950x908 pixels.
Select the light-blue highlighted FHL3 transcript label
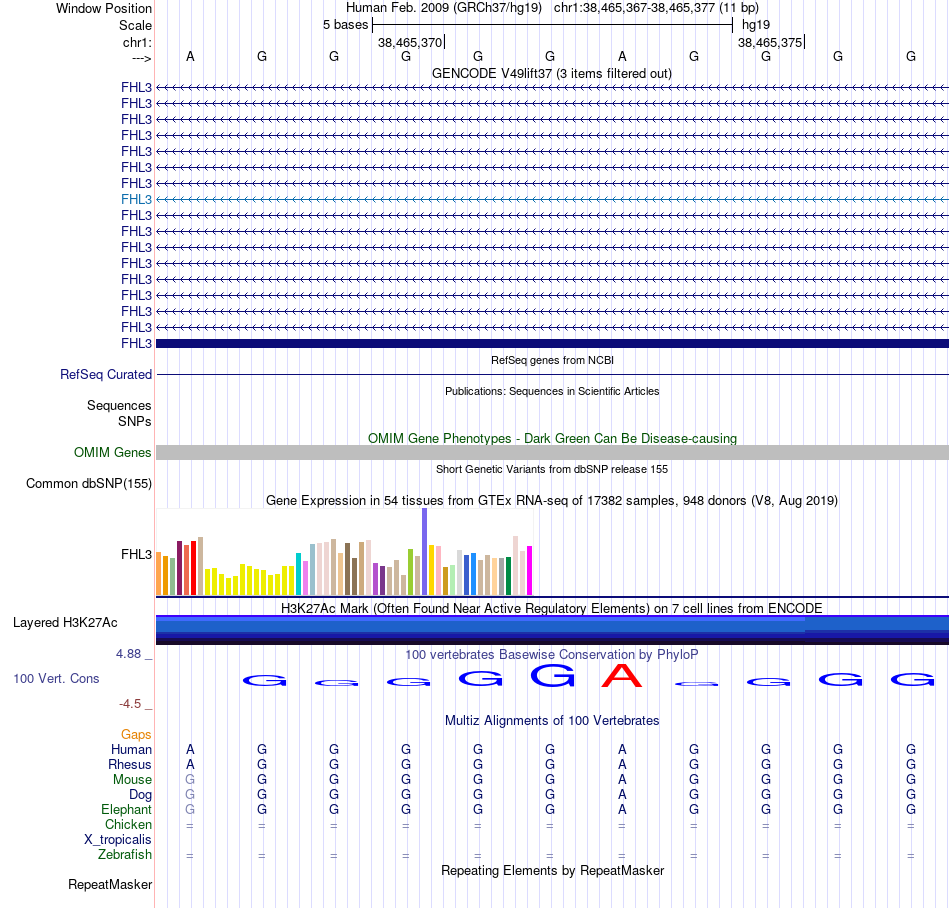136,199
